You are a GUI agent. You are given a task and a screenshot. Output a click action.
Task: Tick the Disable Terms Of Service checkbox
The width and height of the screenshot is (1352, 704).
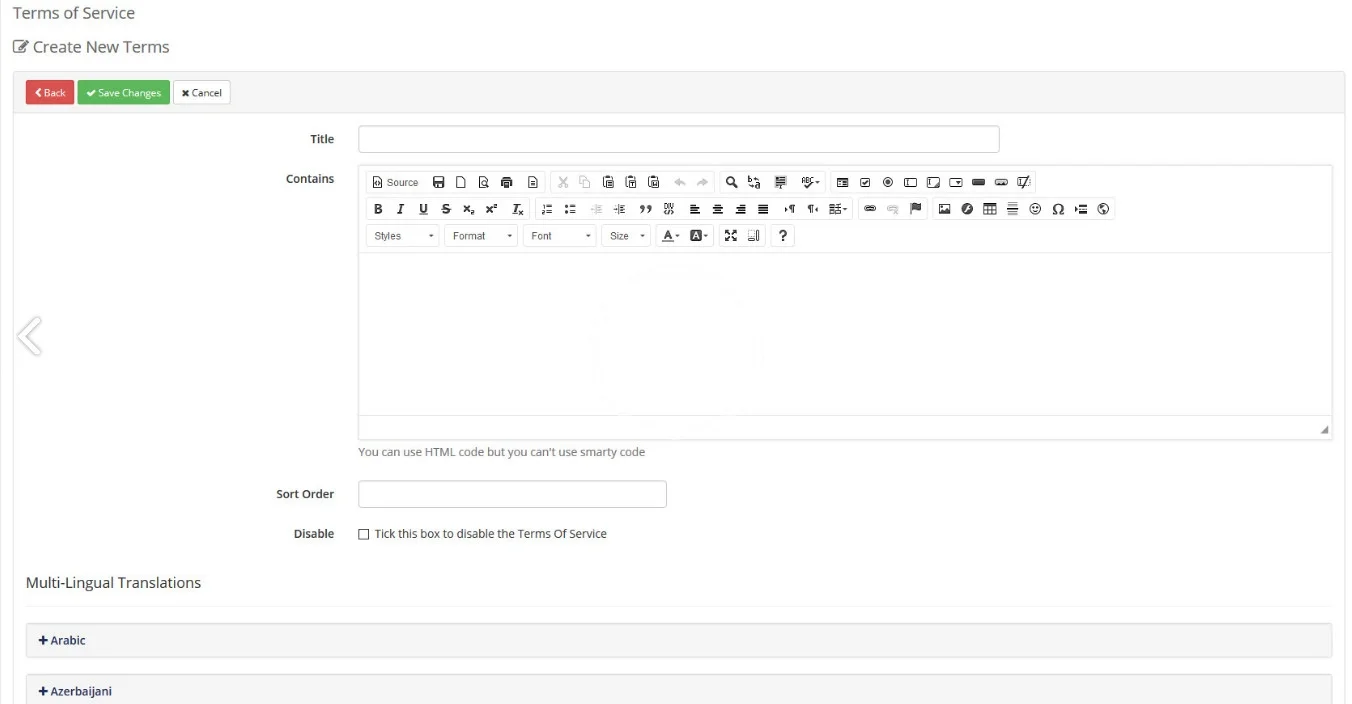pos(364,534)
